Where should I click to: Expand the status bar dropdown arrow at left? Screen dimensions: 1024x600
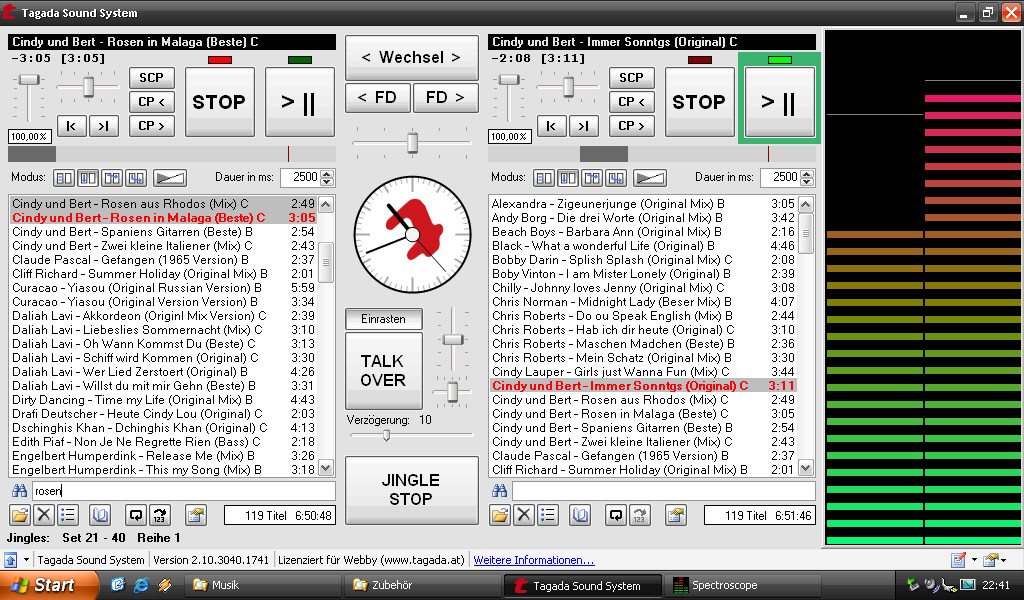point(26,560)
